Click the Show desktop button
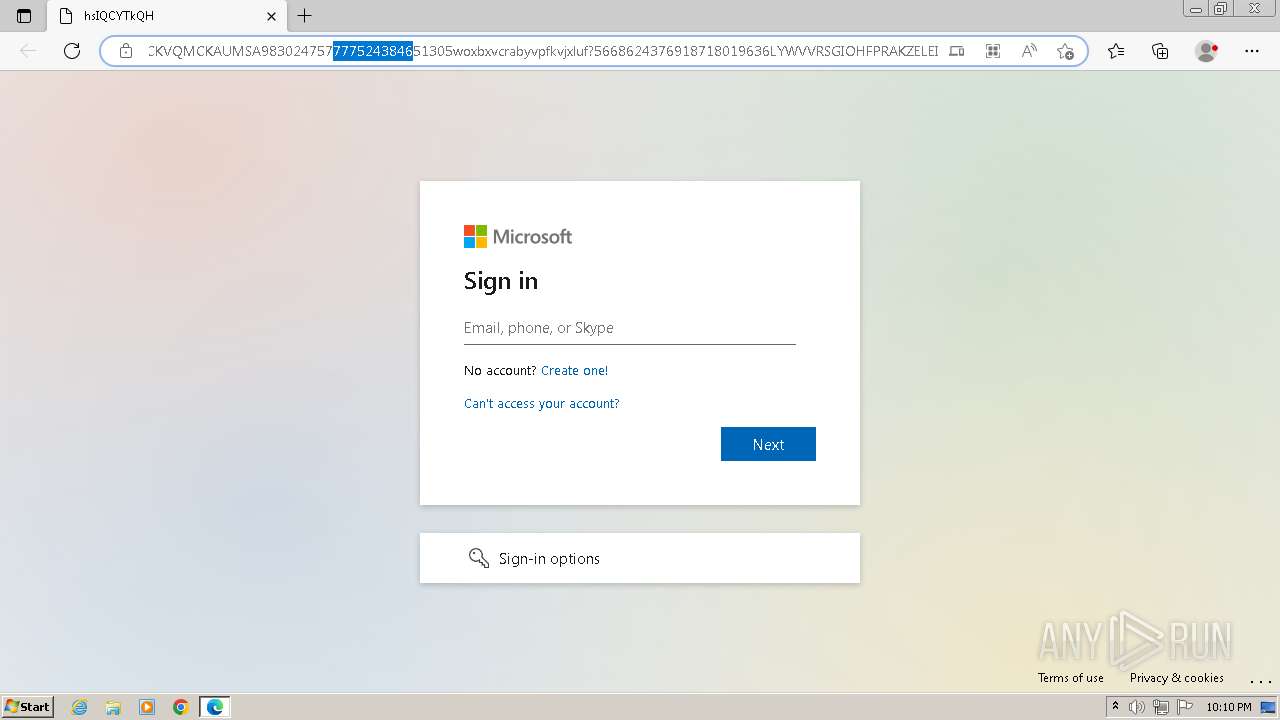The image size is (1280, 720). 1268,707
